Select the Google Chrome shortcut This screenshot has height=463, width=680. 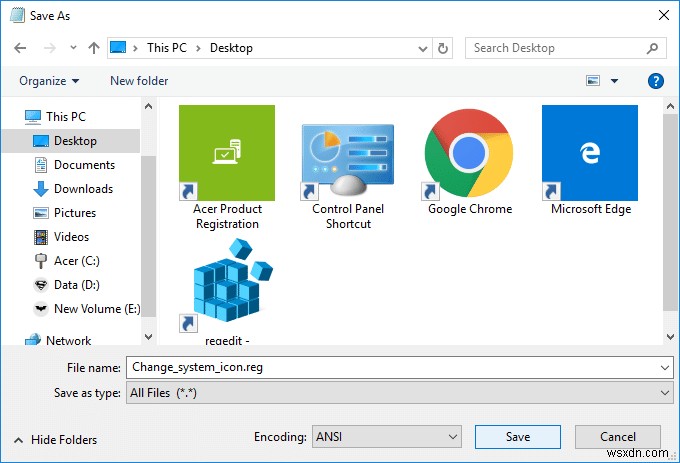point(469,161)
